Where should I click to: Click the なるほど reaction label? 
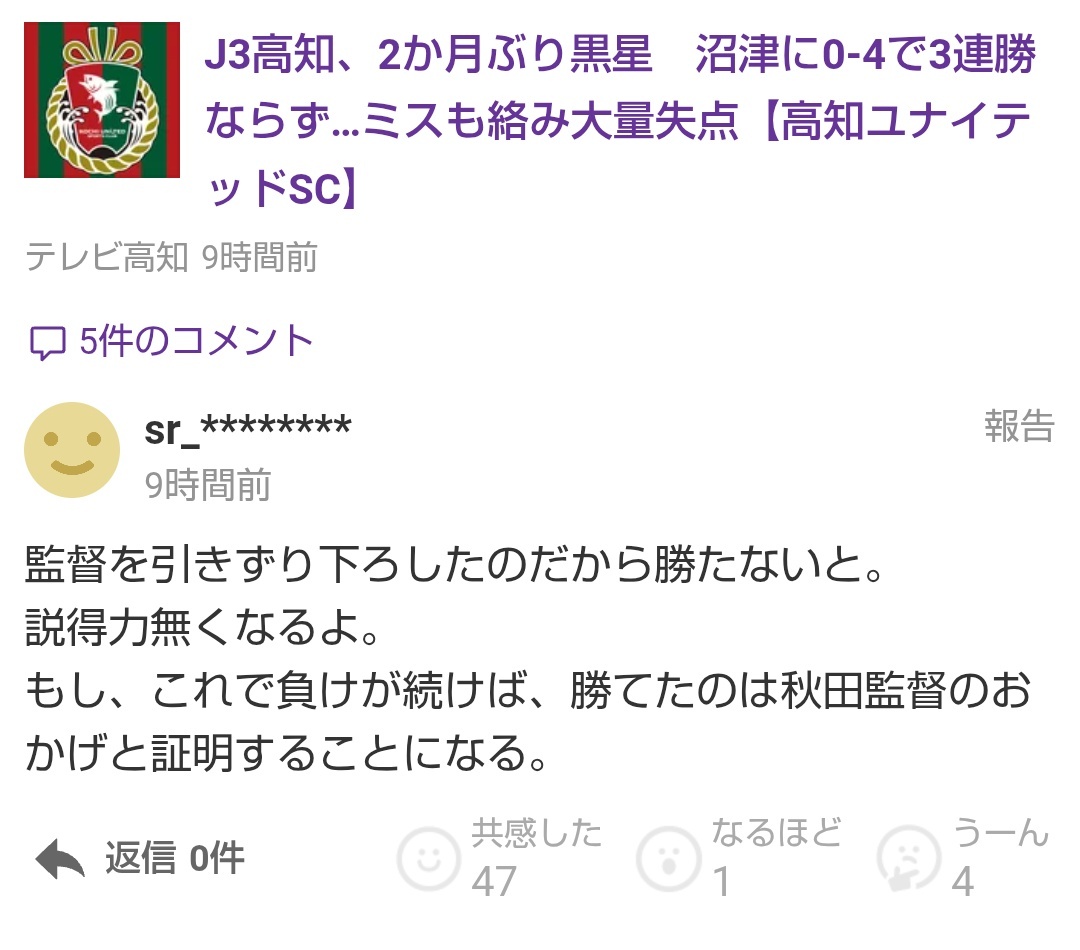[x=776, y=834]
